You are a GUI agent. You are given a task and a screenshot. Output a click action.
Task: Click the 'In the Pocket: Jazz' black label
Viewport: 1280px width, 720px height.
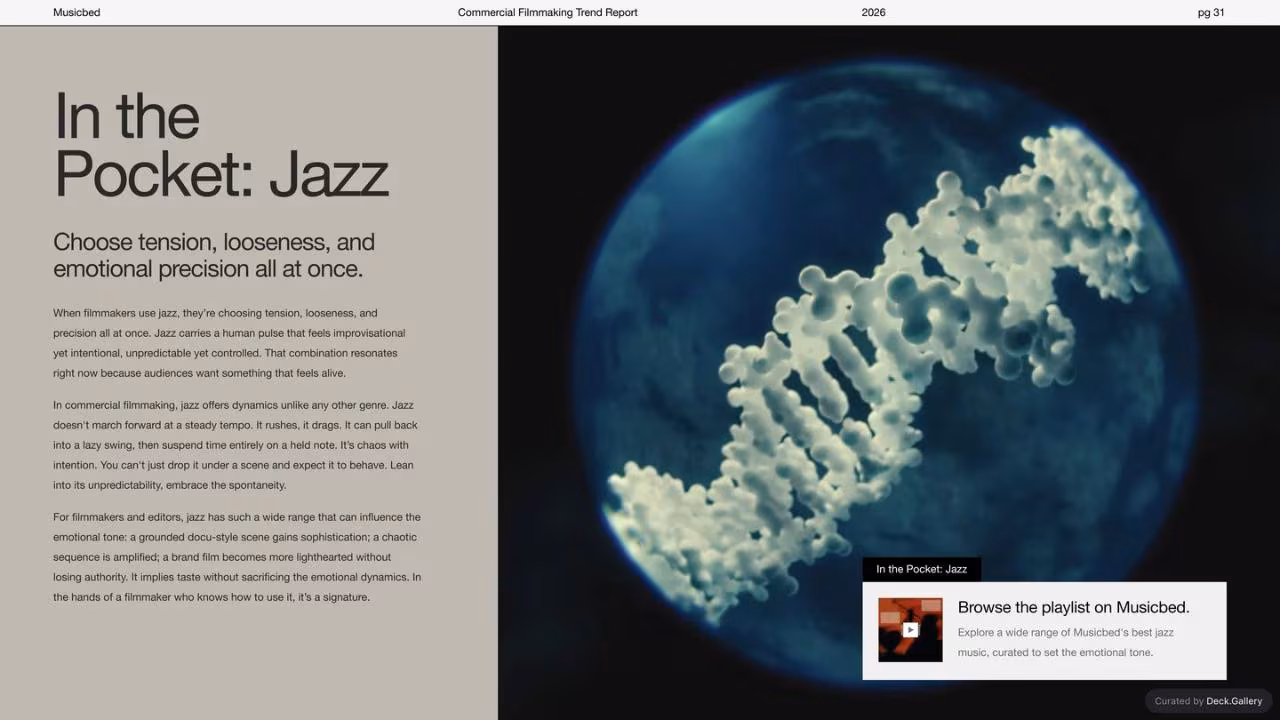pos(921,569)
